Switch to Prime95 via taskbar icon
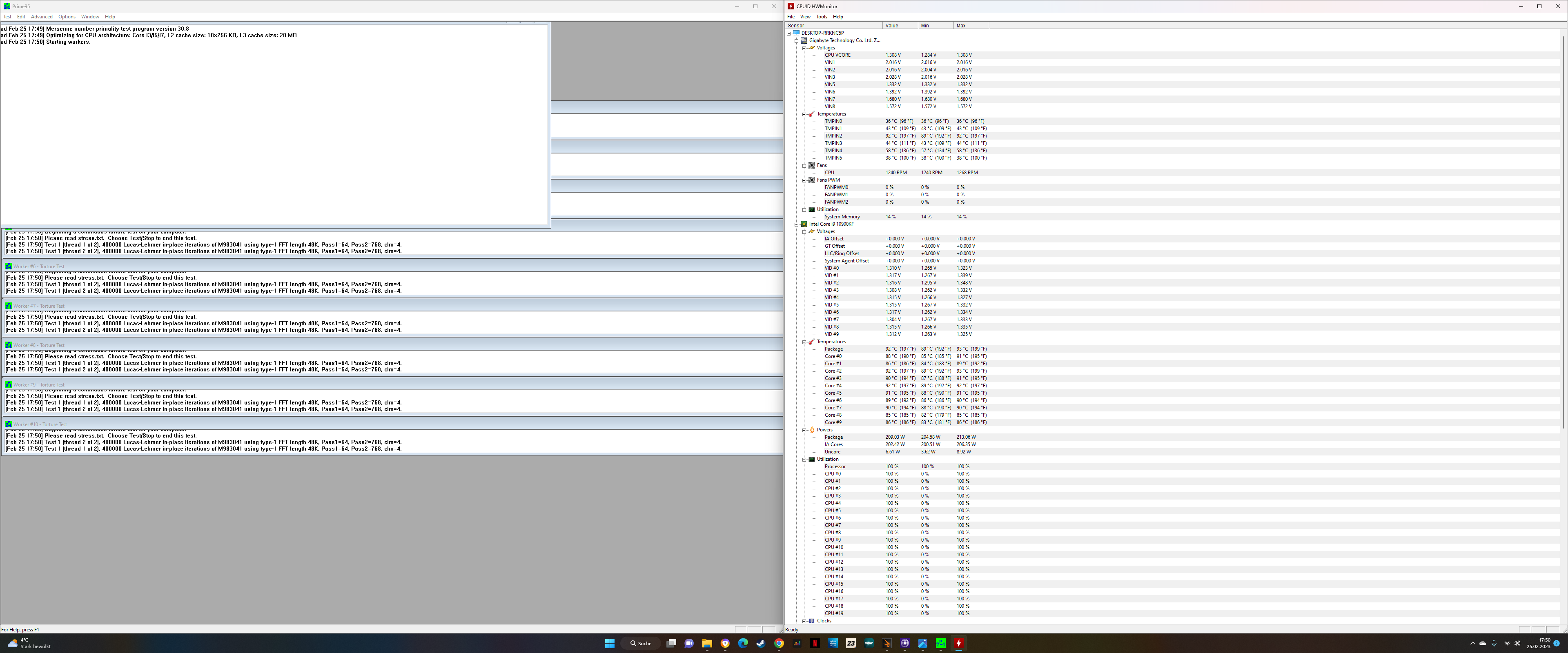Viewport: 1568px width, 653px height. click(940, 643)
